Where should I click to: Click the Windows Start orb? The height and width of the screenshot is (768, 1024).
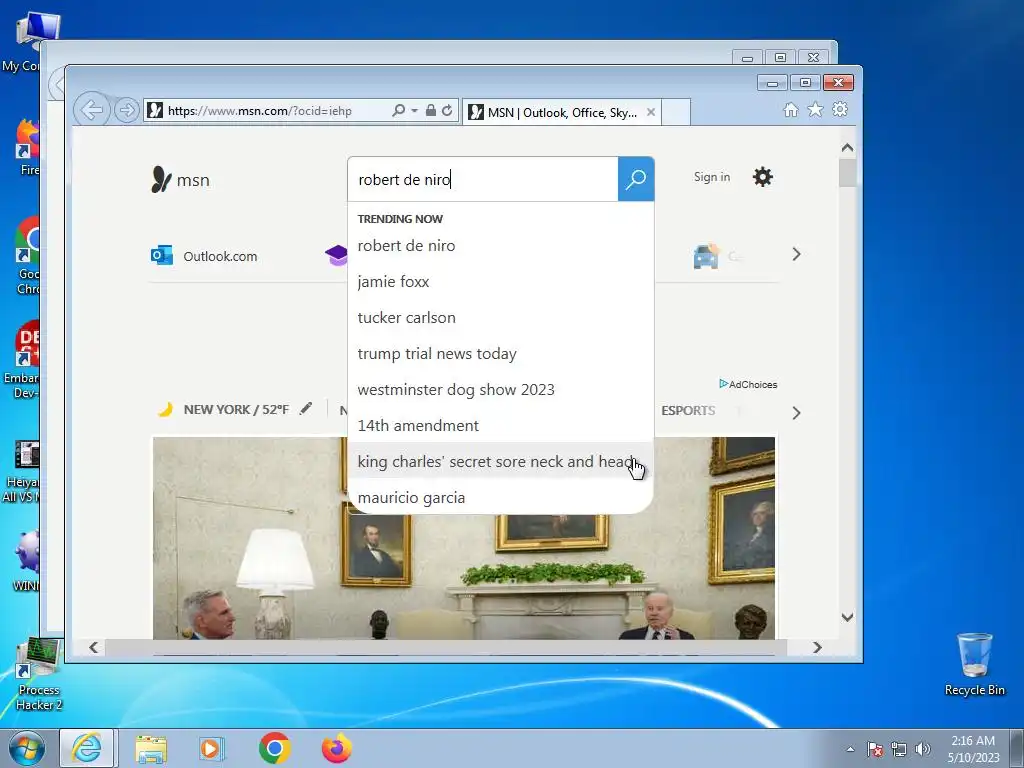point(26,748)
